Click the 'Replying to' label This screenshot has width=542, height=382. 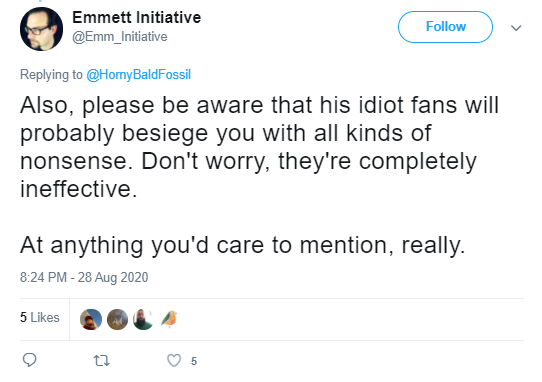(x=51, y=75)
